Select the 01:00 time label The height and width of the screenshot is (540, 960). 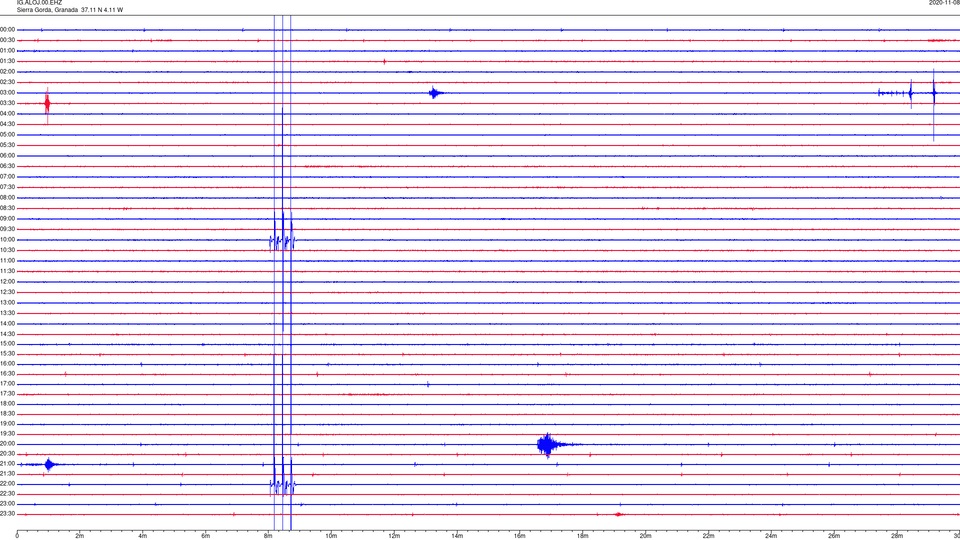click(x=7, y=50)
